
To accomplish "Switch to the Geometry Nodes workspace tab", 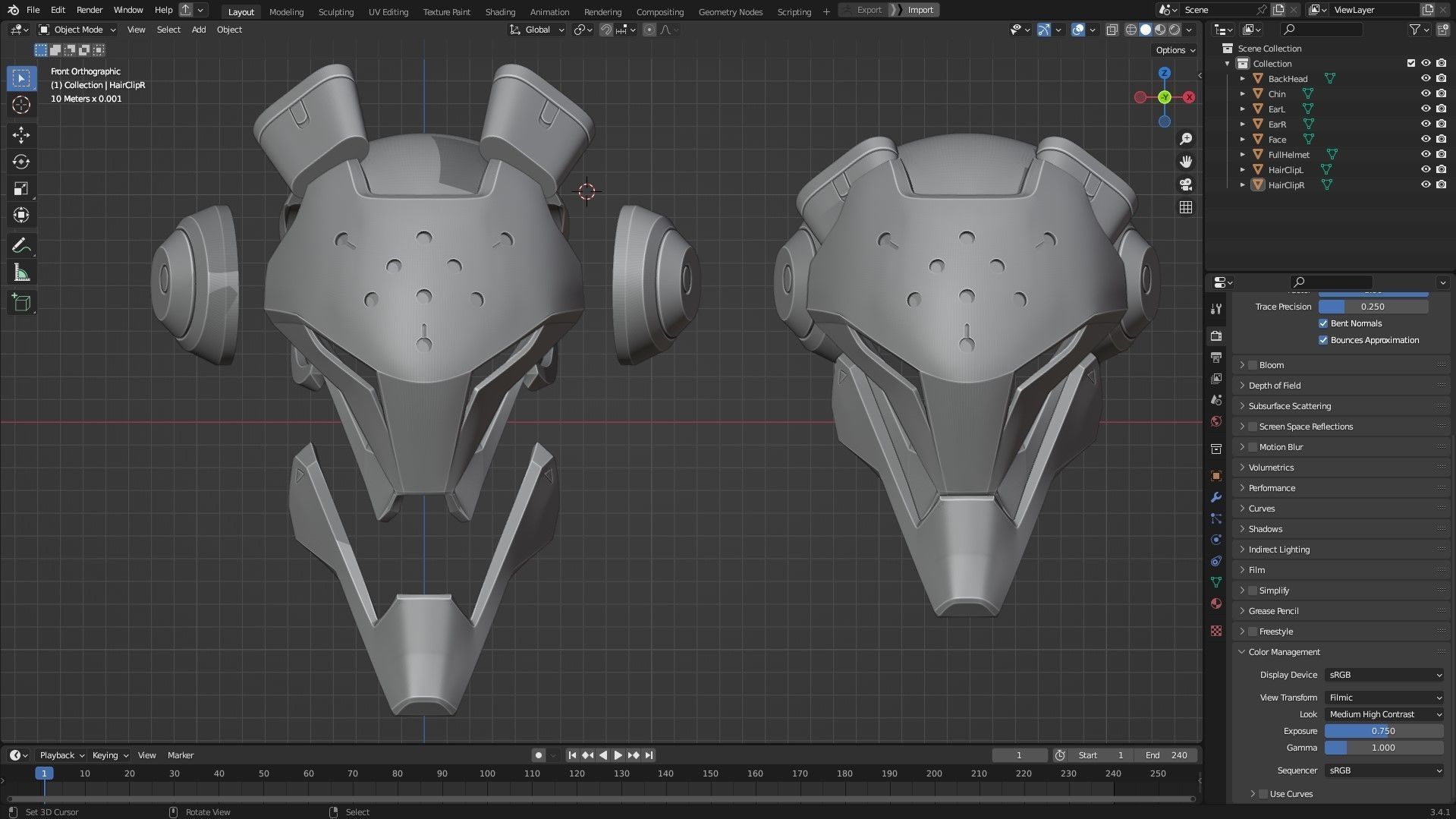I will point(731,11).
